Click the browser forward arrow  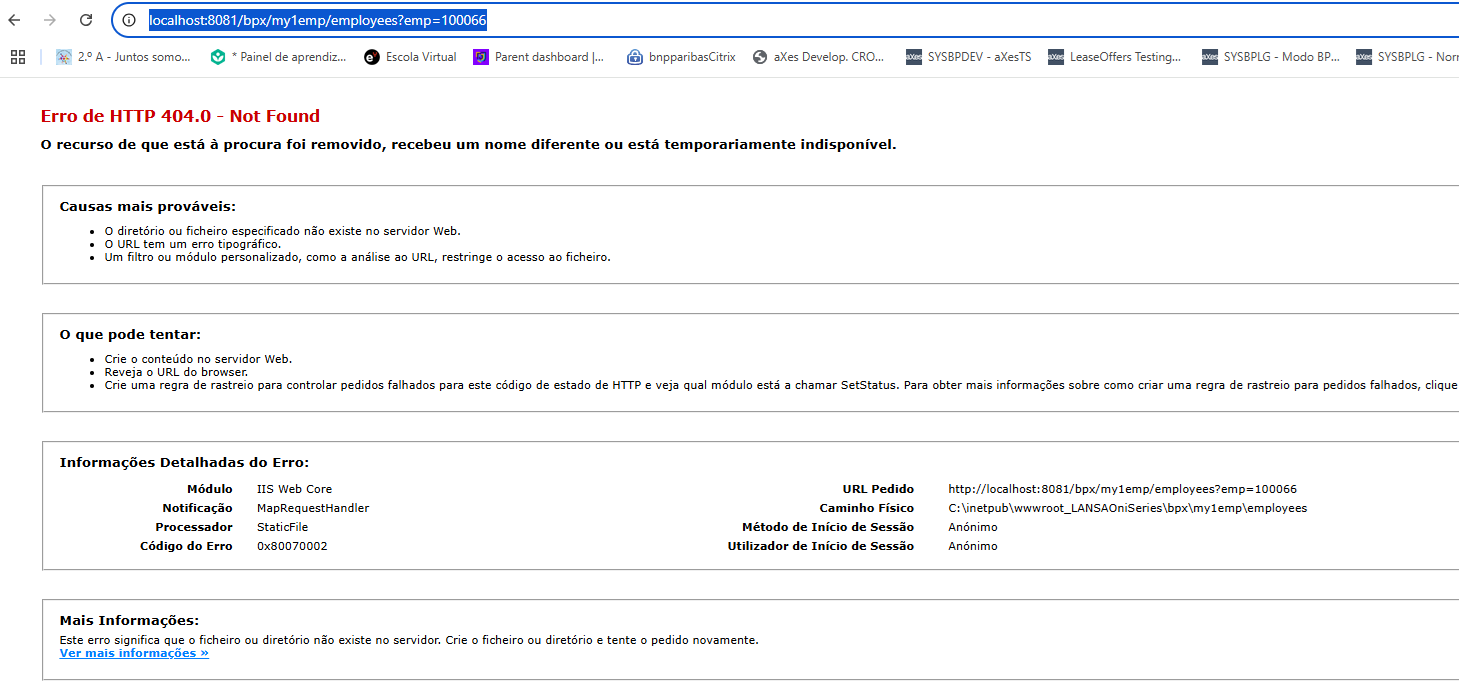50,20
